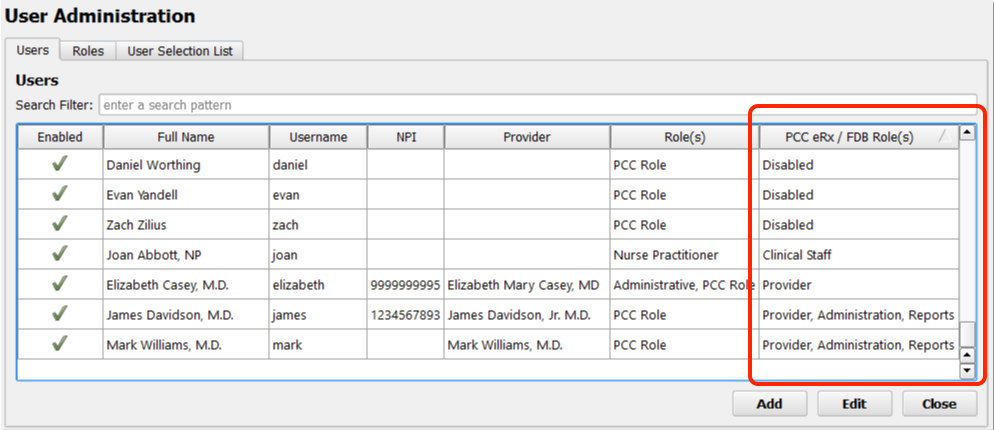Click username cell 'daniel'
The height and width of the screenshot is (430, 994).
318,165
